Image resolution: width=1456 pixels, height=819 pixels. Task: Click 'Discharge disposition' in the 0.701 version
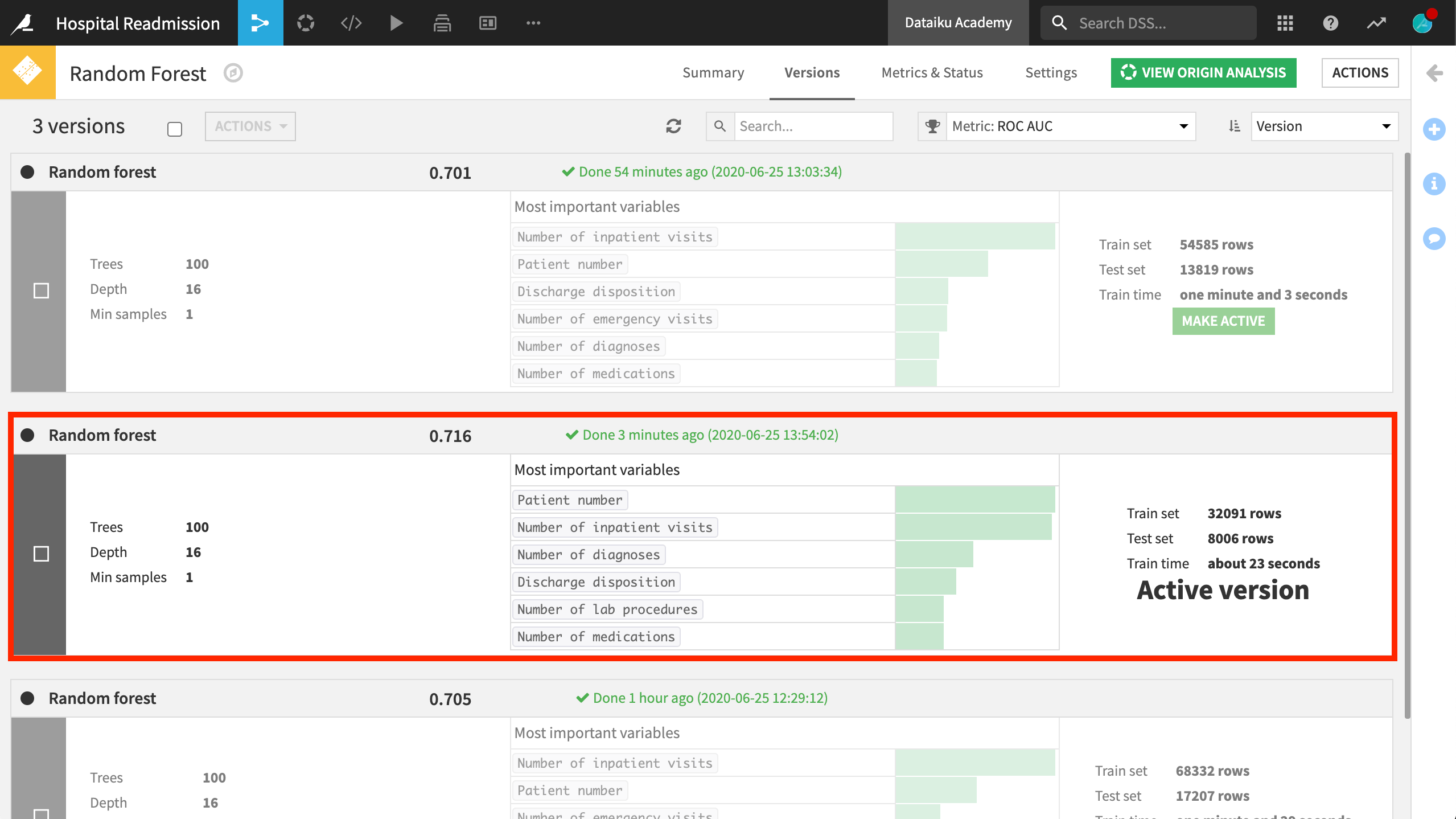click(x=596, y=292)
